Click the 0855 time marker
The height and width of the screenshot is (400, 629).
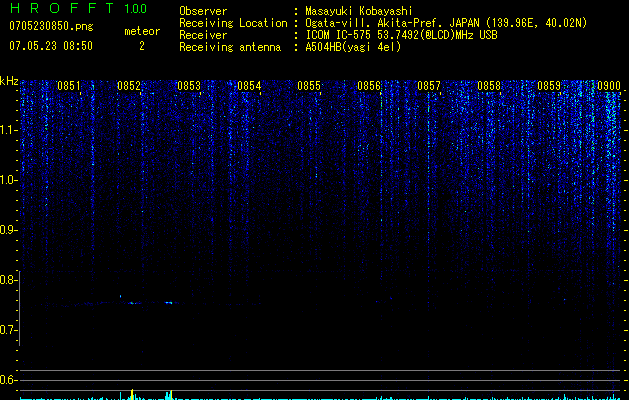tap(309, 86)
